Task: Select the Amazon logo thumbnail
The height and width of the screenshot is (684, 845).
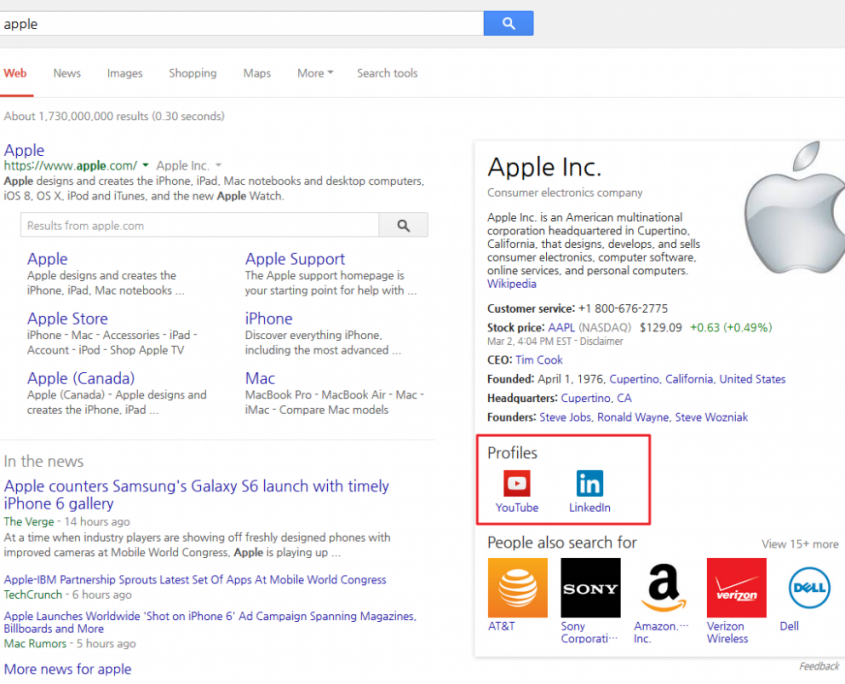Action: pos(663,588)
